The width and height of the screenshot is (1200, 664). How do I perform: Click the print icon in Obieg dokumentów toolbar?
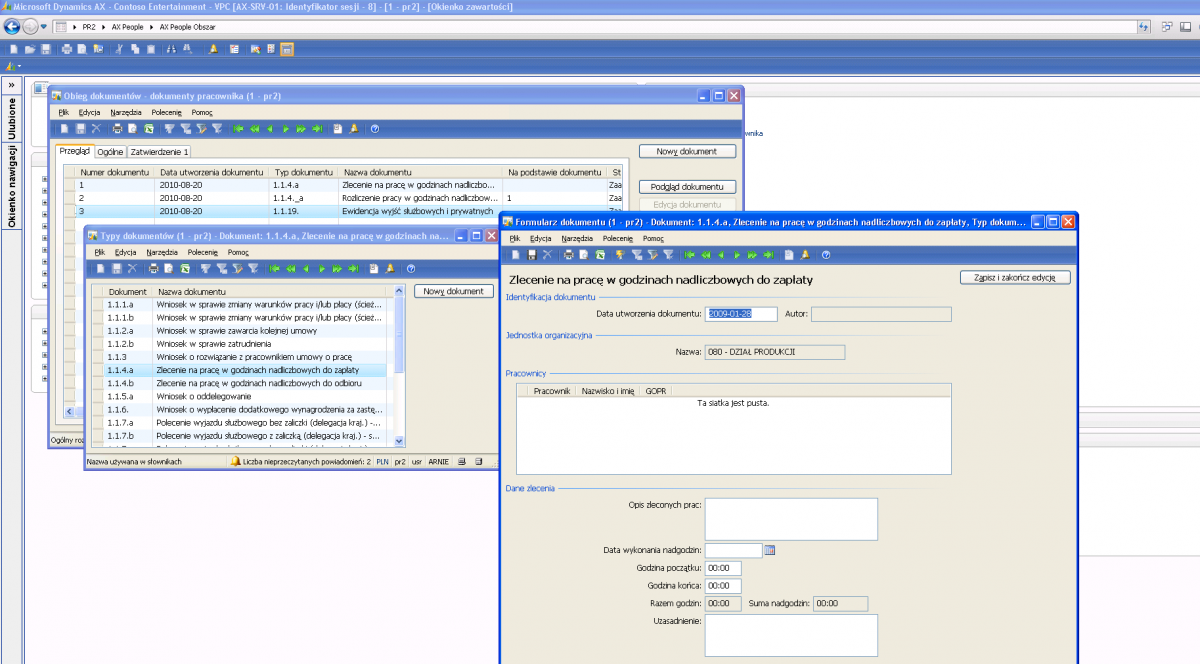tap(117, 129)
